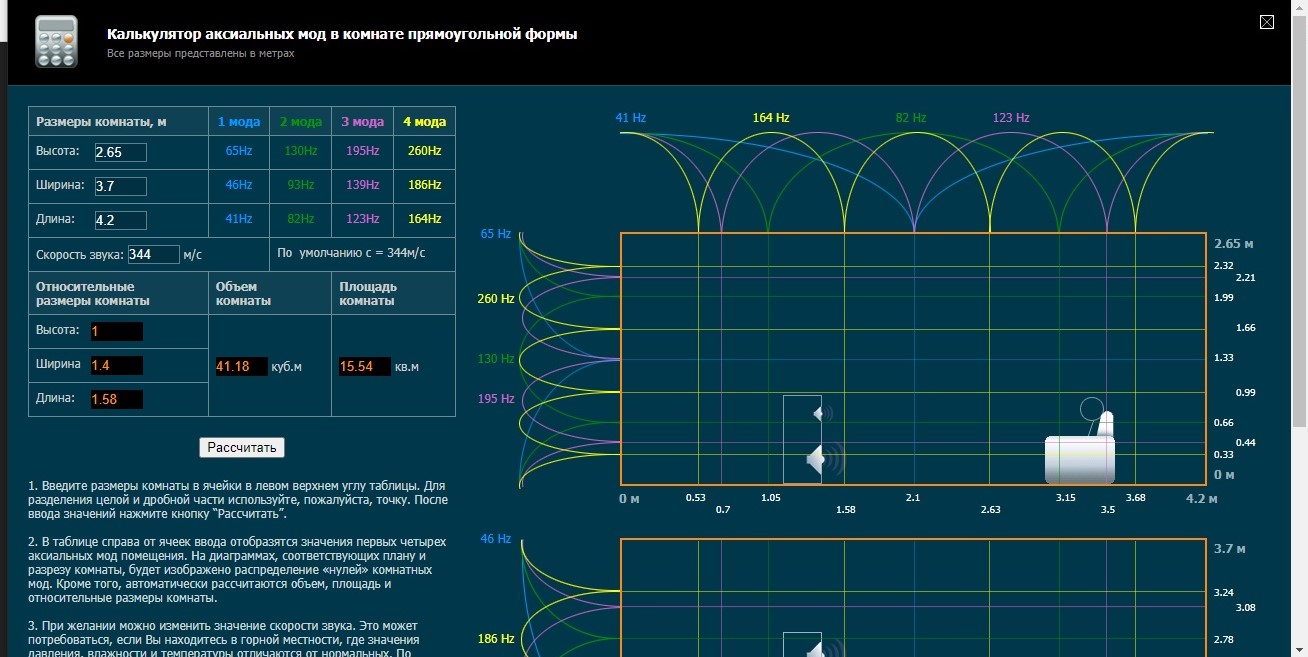
Task: Click the По умолчанию с = 344м/с note
Action: coord(351,253)
